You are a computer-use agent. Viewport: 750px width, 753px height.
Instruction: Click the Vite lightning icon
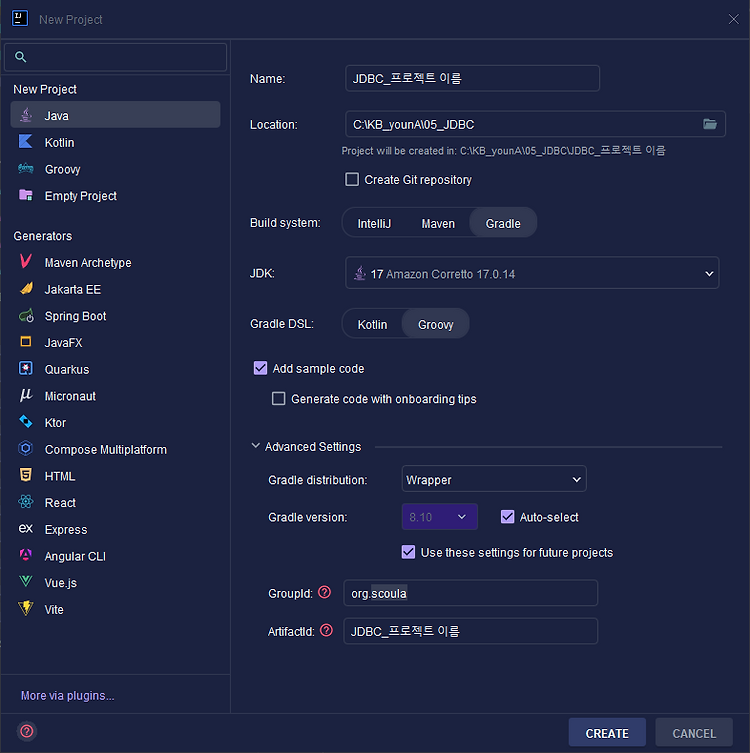pos(25,608)
